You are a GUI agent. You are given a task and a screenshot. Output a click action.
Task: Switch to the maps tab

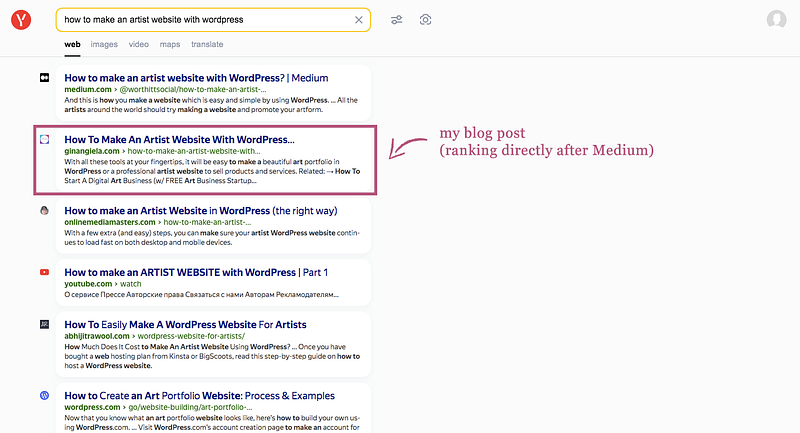tap(170, 44)
